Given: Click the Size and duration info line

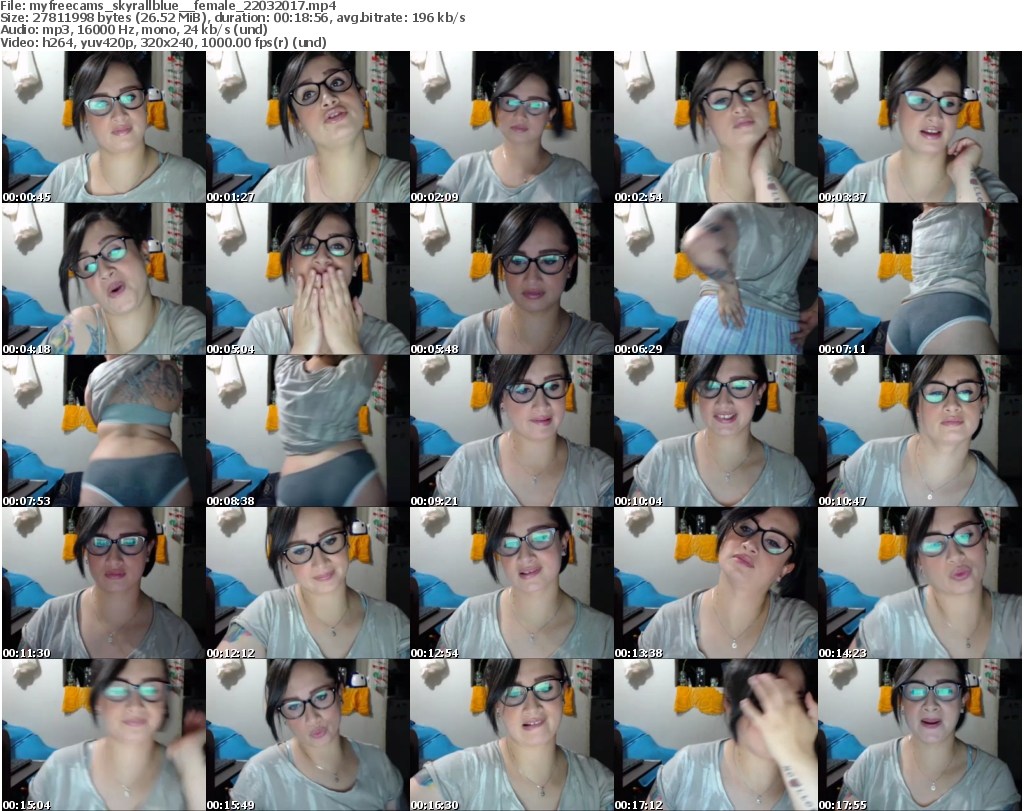Looking at the screenshot, I should [x=232, y=18].
